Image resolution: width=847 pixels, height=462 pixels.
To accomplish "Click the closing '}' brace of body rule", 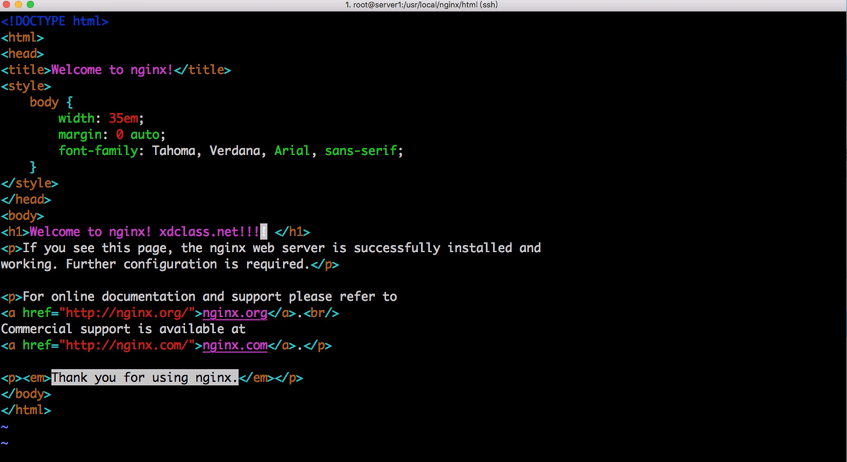I will pyautogui.click(x=33, y=167).
